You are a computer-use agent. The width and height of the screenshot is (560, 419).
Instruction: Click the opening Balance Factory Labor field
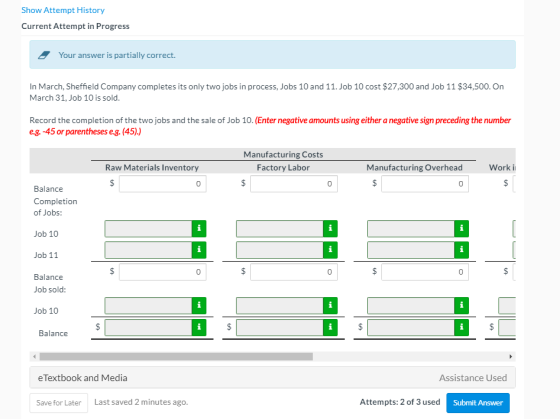pos(294,184)
